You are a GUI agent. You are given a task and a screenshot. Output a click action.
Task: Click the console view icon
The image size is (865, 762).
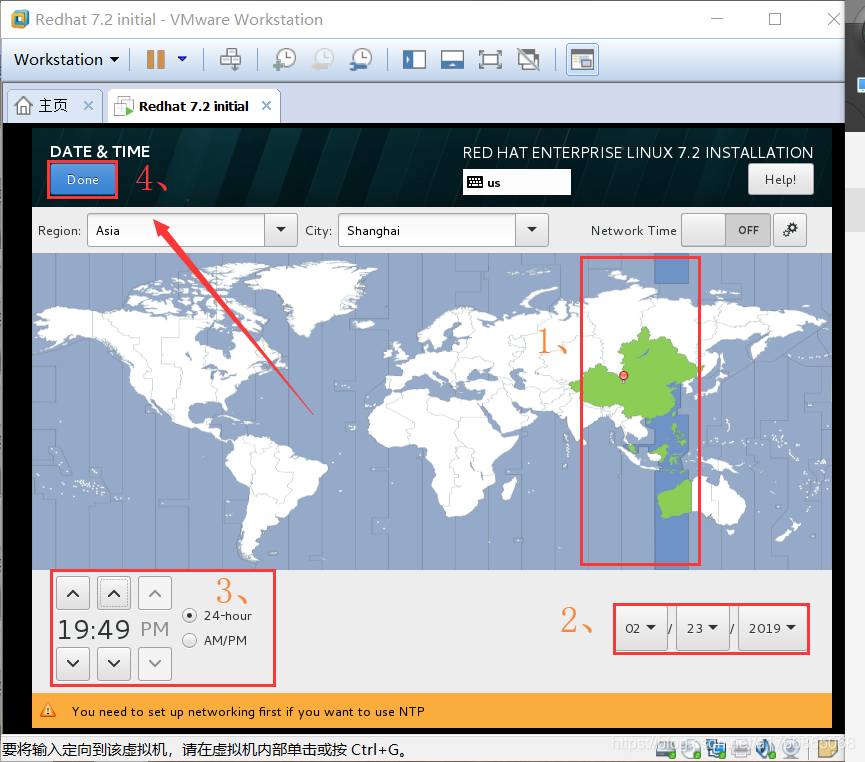582,60
